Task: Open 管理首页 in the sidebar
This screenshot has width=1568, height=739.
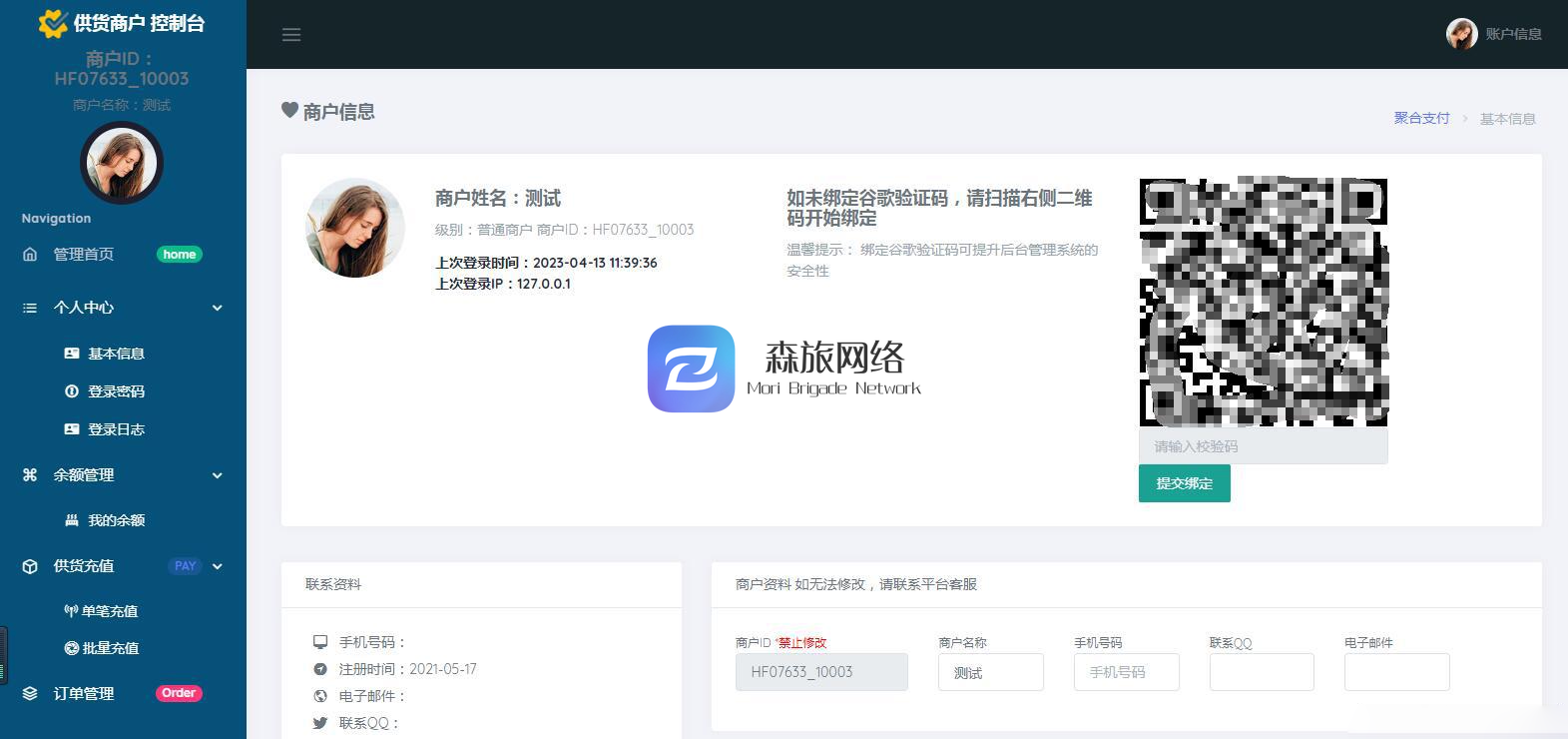Action: [84, 255]
